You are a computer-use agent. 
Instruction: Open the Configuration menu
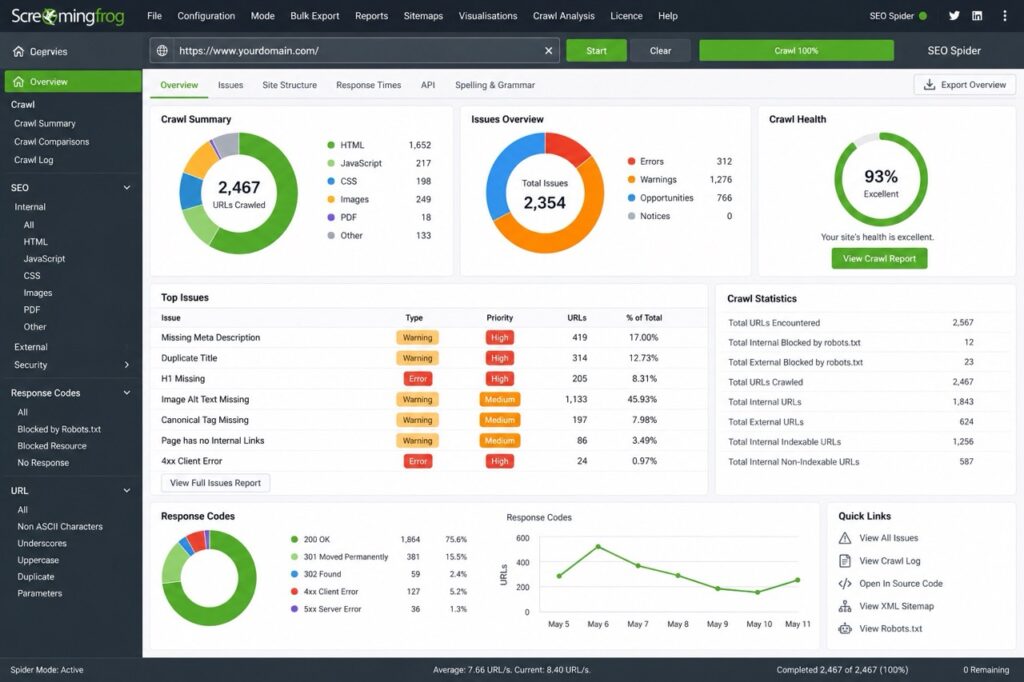pos(206,16)
